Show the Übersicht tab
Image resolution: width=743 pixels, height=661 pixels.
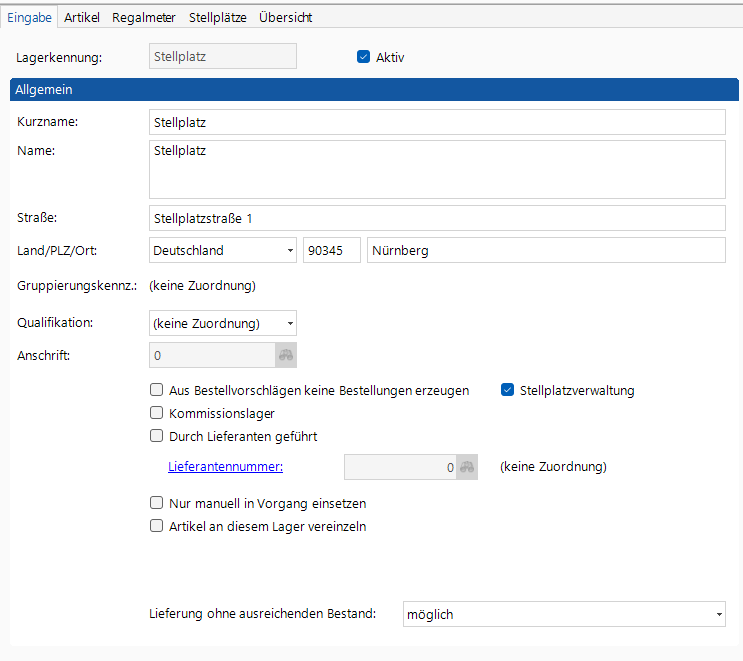[x=285, y=18]
